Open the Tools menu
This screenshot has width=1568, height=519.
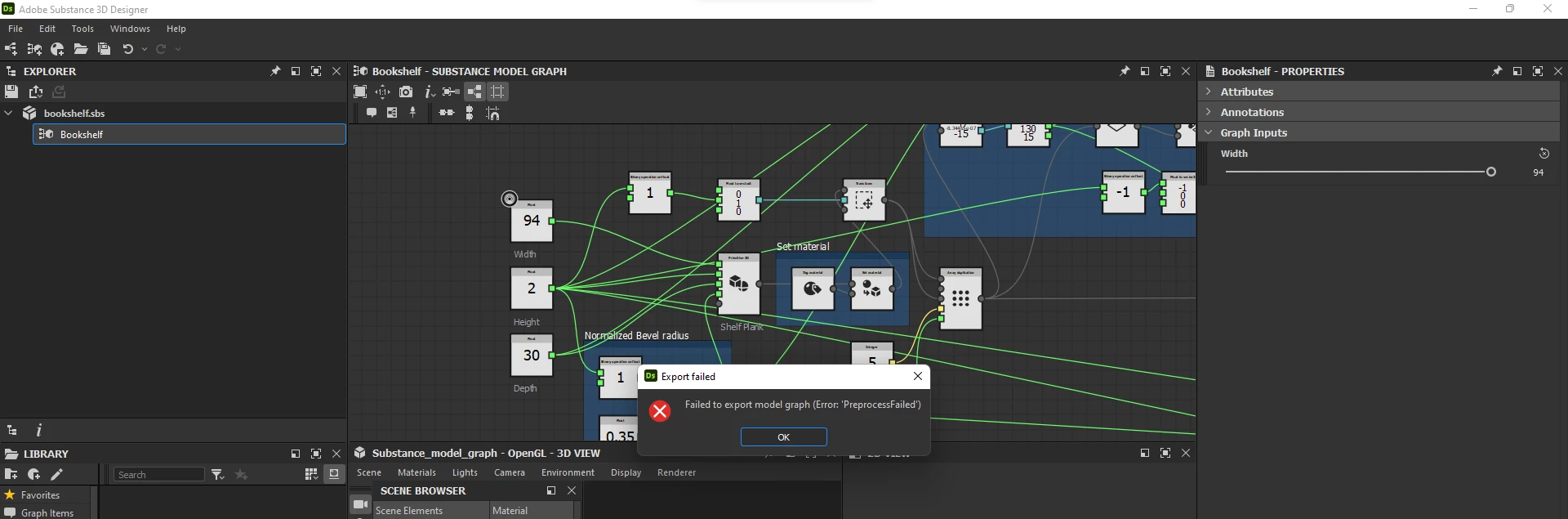point(82,29)
